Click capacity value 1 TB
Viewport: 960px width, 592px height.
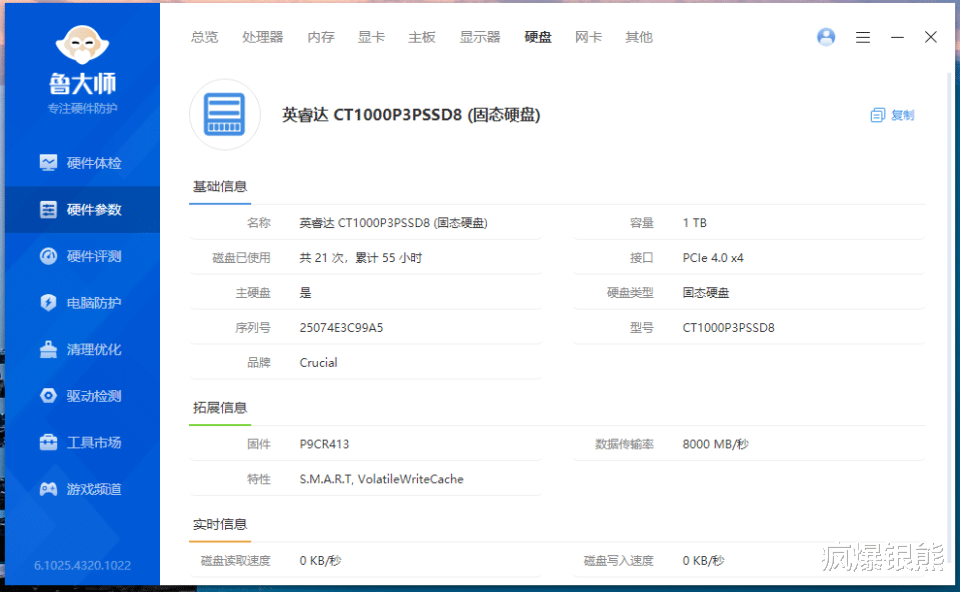[694, 223]
